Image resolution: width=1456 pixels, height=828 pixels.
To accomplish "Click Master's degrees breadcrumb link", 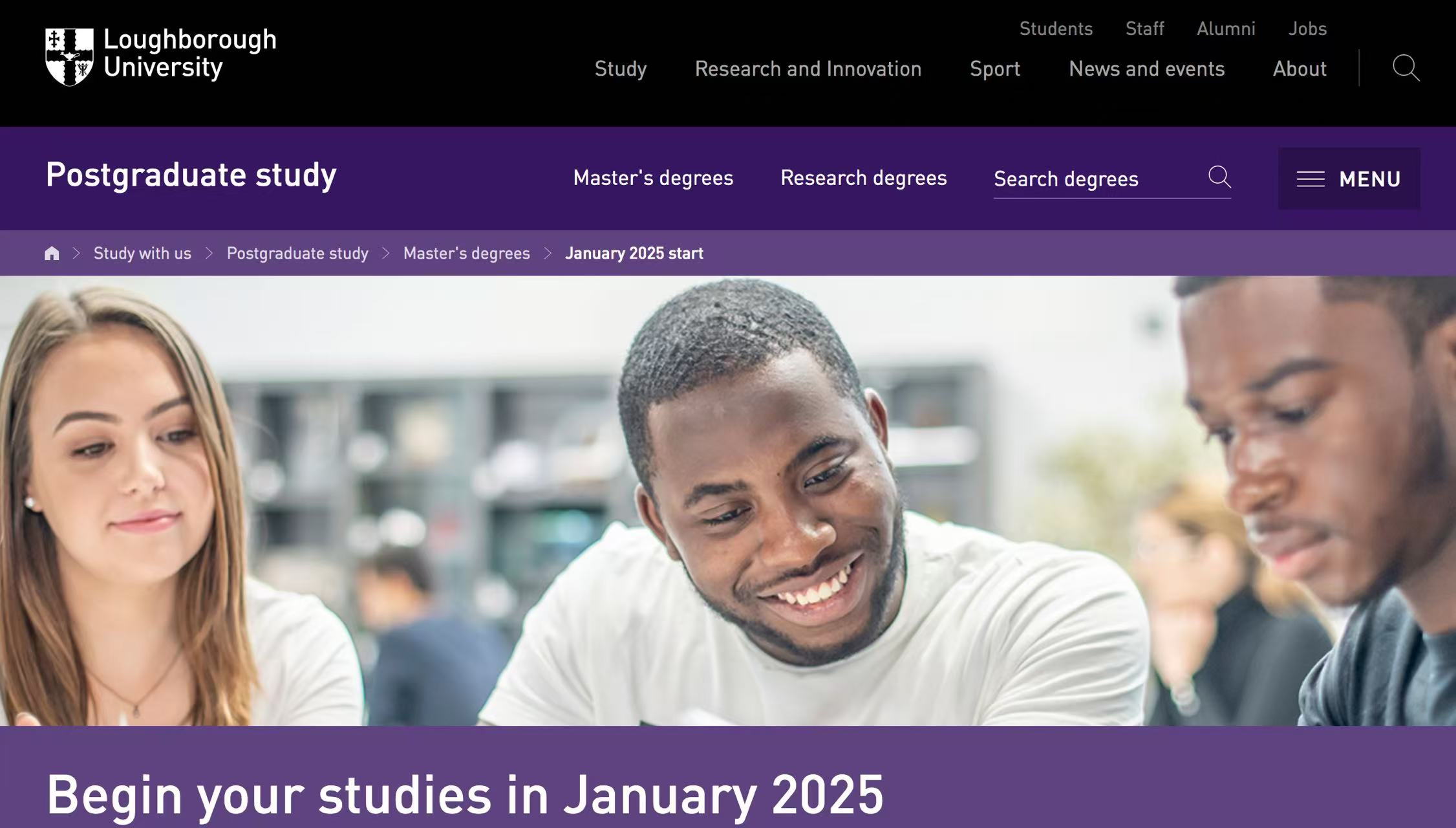I will pos(466,254).
